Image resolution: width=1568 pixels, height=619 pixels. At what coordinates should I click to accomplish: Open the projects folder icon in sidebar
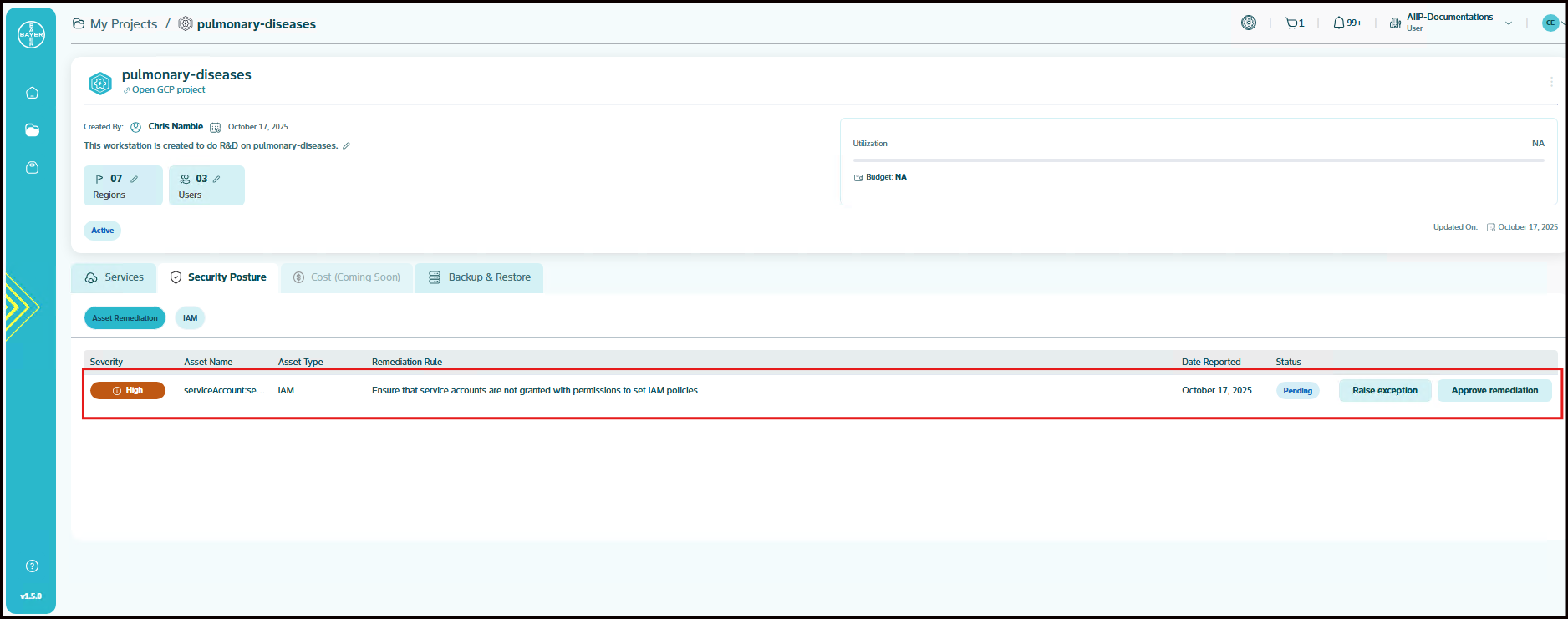pyautogui.click(x=32, y=130)
